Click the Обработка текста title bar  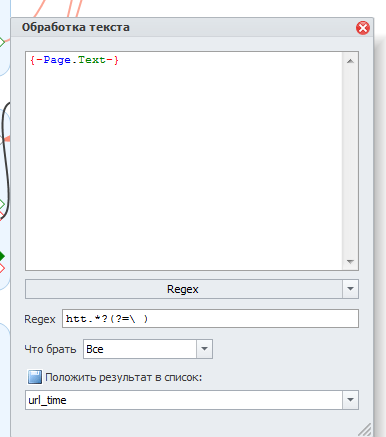click(183, 27)
